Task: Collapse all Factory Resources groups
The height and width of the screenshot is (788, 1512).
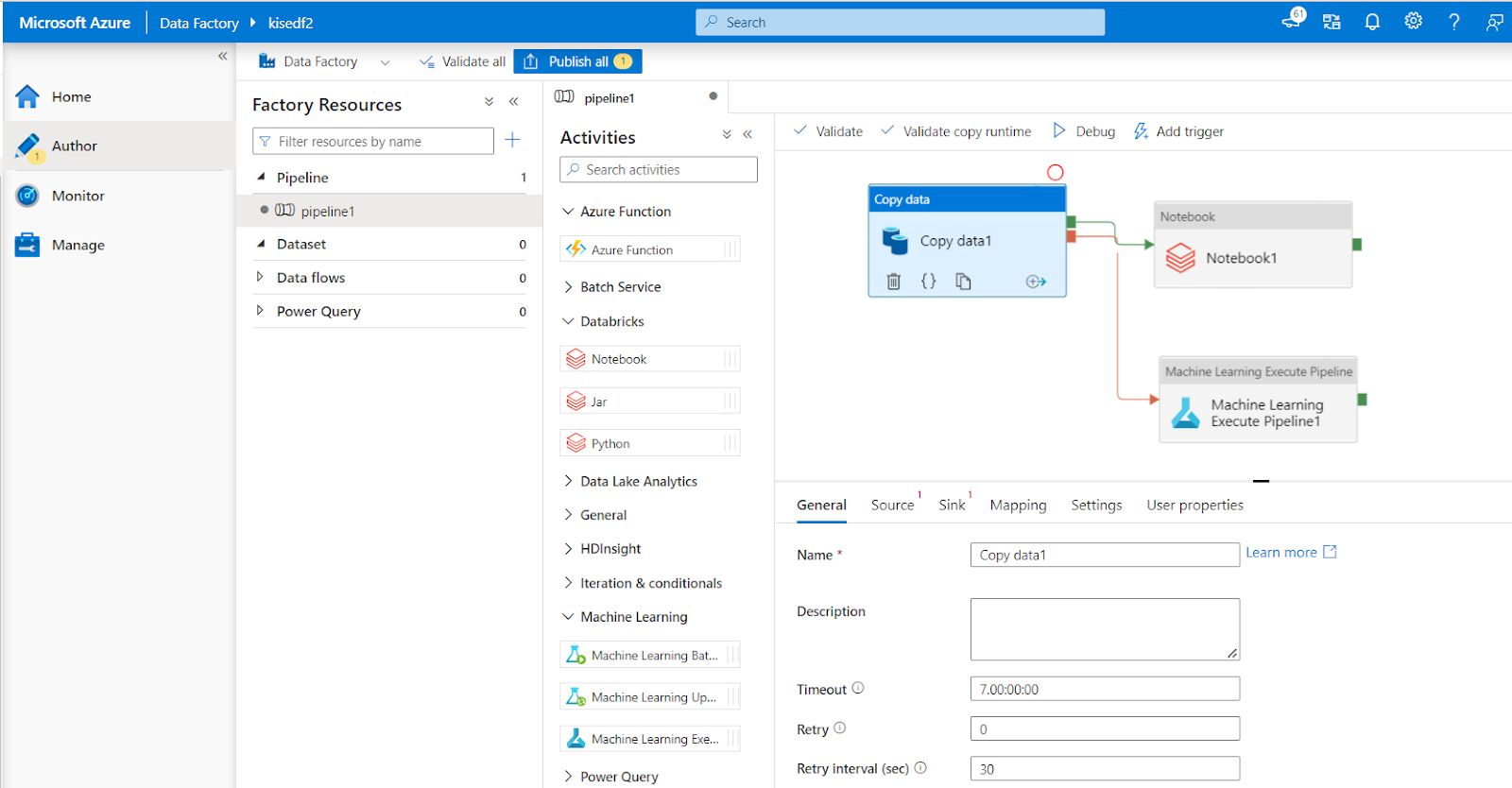Action: click(x=489, y=102)
